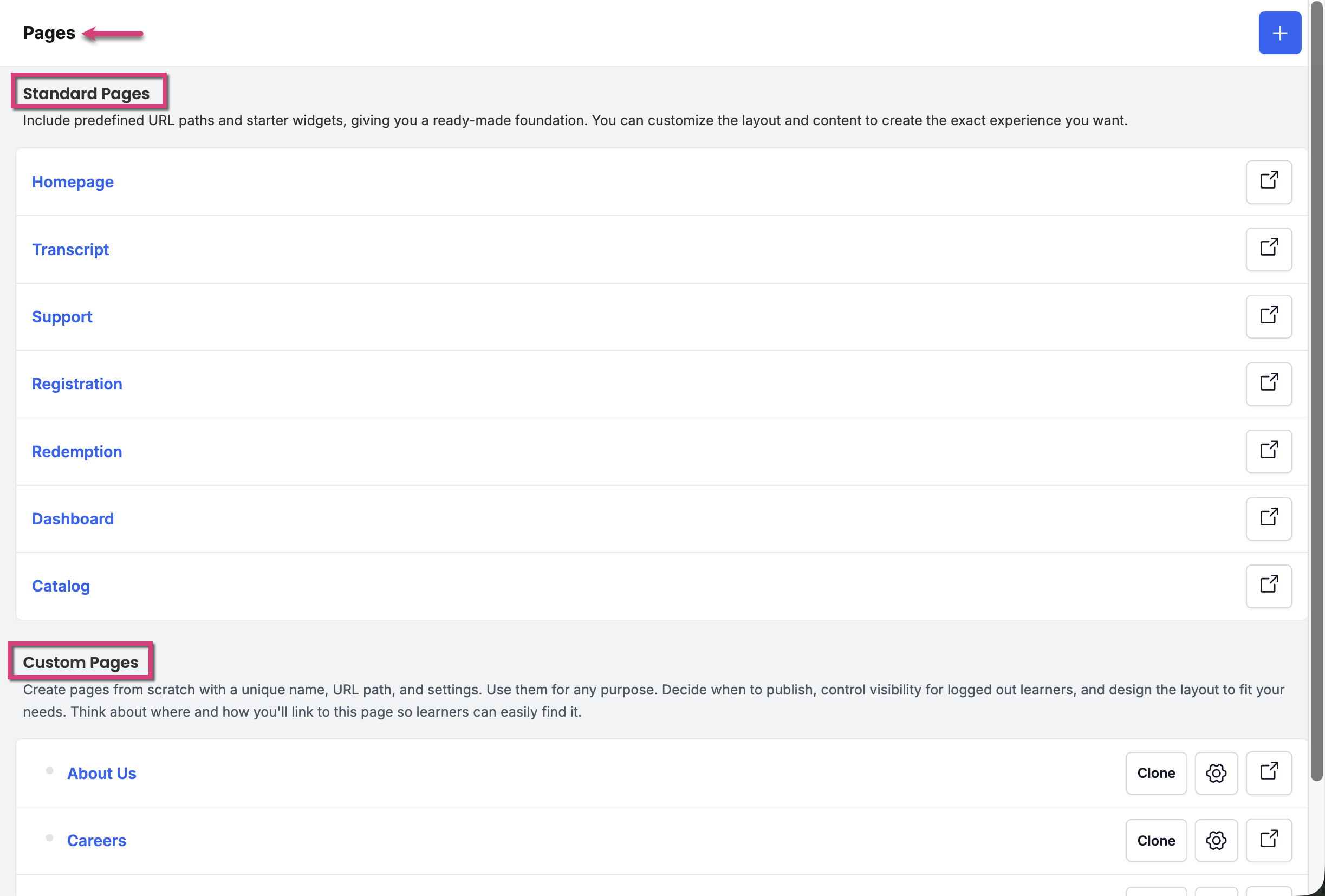Click the Standard Pages heading
This screenshot has width=1325, height=896.
[x=86, y=93]
